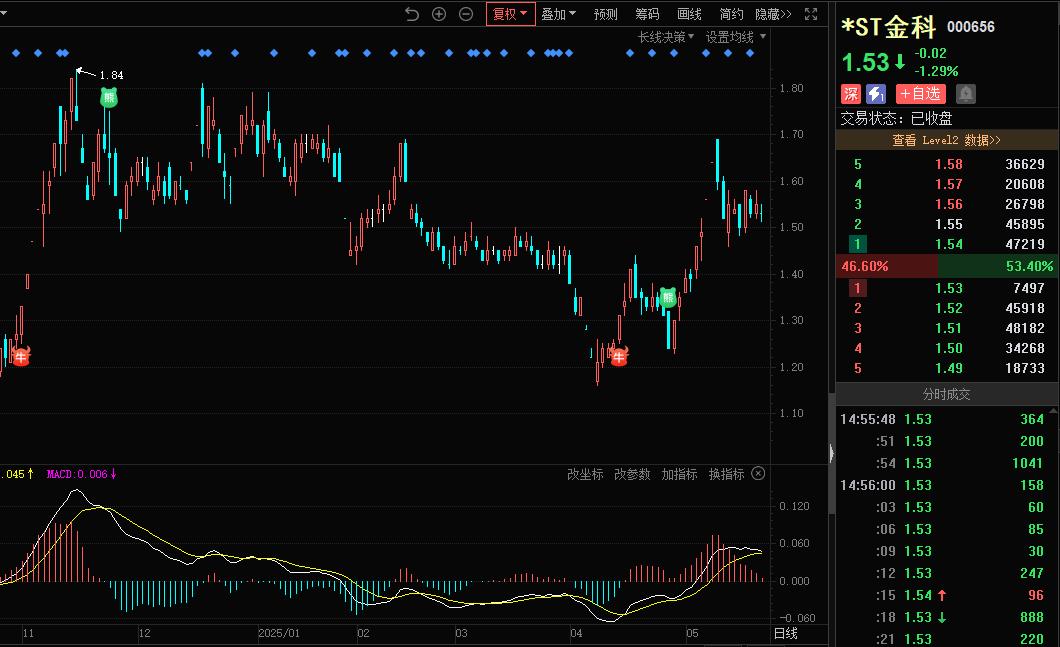
Task: Open the 复权 dropdown
Action: 510,14
